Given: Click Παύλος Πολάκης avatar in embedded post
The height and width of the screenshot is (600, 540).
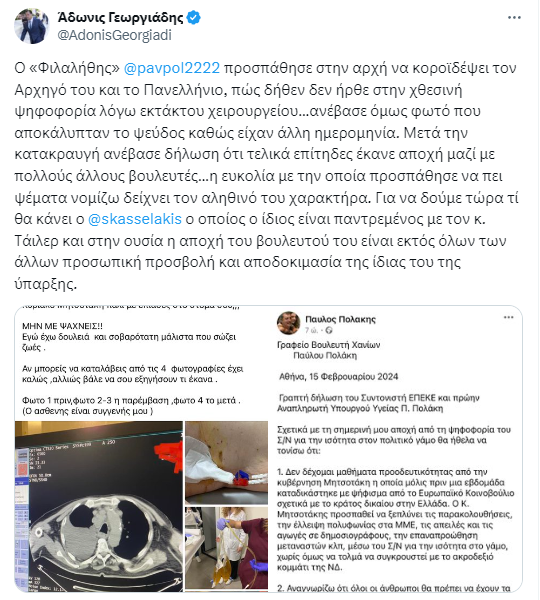Looking at the screenshot, I should coord(289,323).
